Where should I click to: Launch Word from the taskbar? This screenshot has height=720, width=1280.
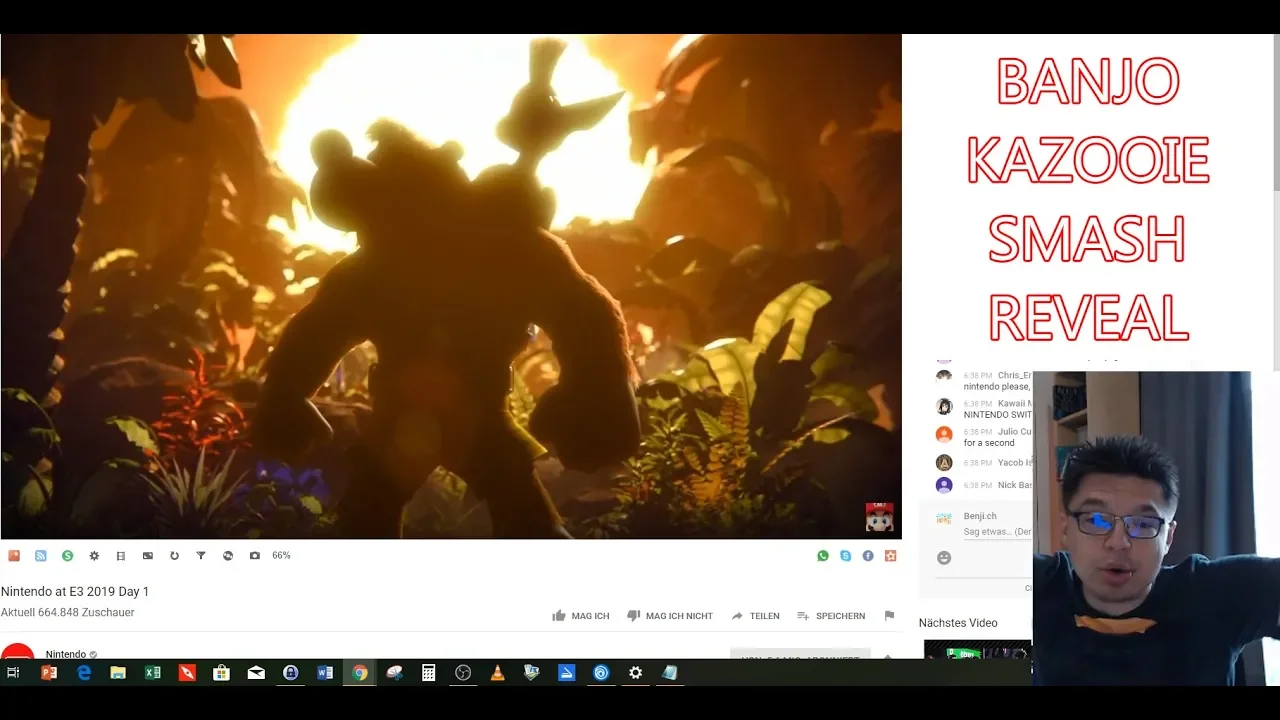pos(325,673)
